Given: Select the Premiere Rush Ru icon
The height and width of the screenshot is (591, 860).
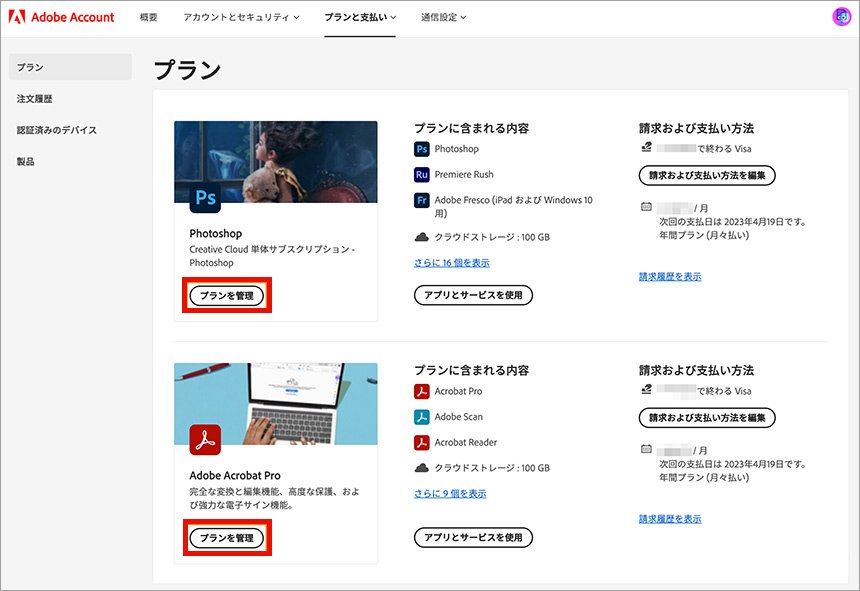Looking at the screenshot, I should [x=421, y=175].
